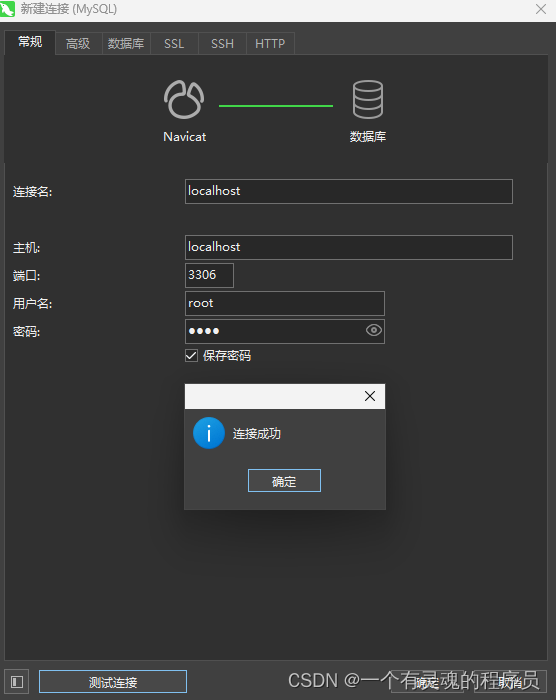
Task: Click the Navicat logo icon
Action: point(184,100)
